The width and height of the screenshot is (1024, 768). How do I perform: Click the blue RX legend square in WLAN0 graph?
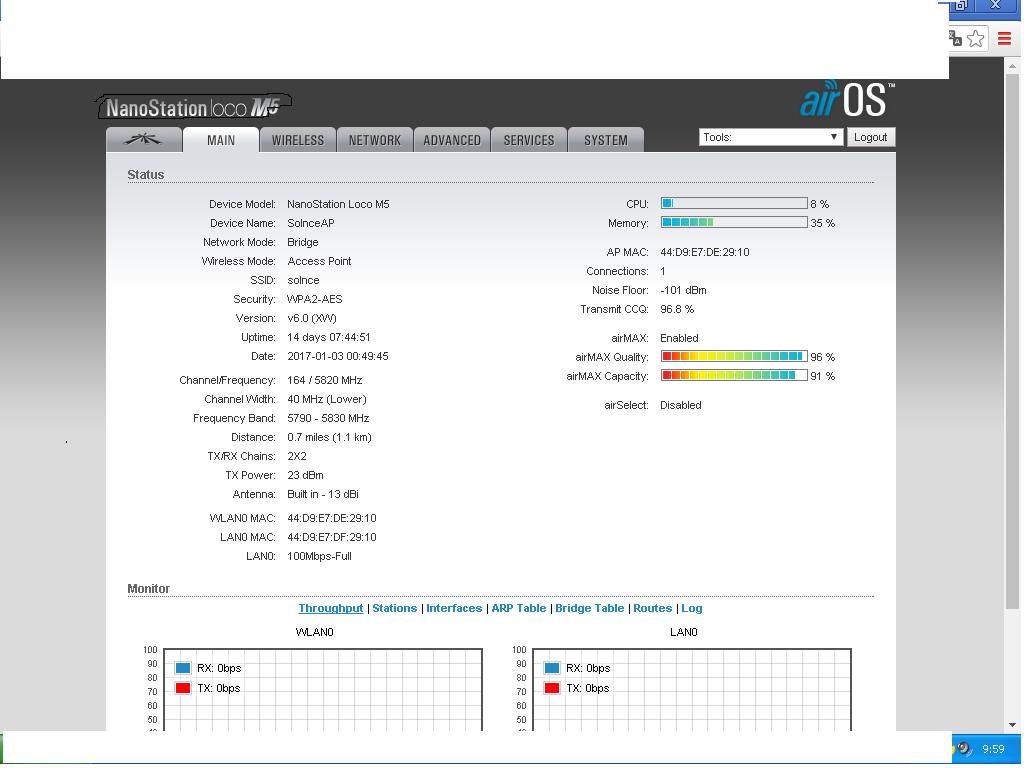(x=183, y=668)
